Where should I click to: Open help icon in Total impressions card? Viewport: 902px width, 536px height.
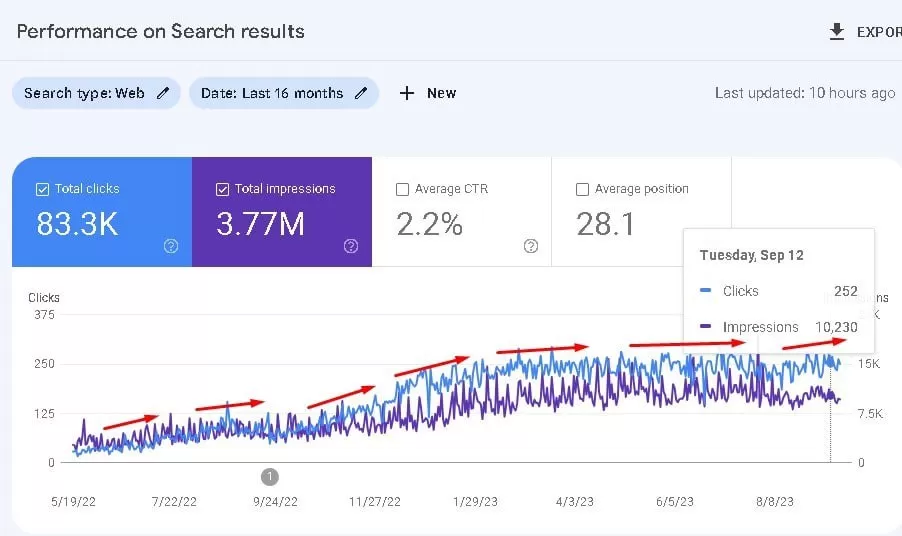351,246
